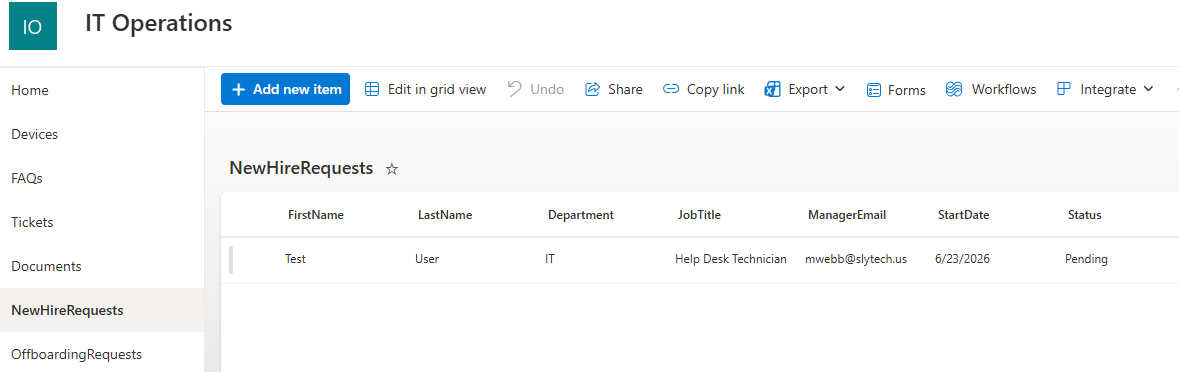The width and height of the screenshot is (1179, 372).
Task: Click the NewHireRequests list heading
Action: coord(302,168)
